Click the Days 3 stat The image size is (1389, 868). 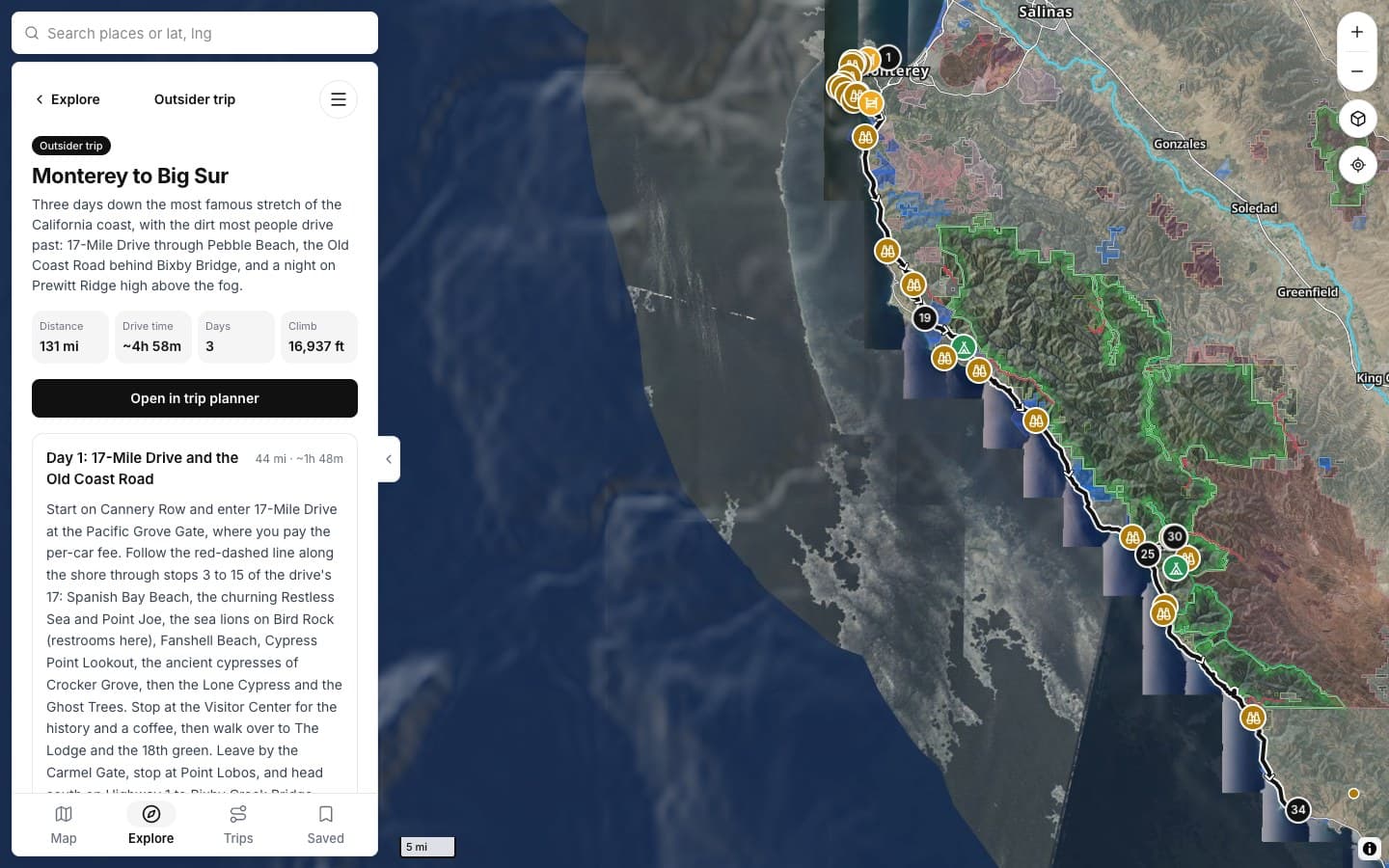tap(236, 337)
